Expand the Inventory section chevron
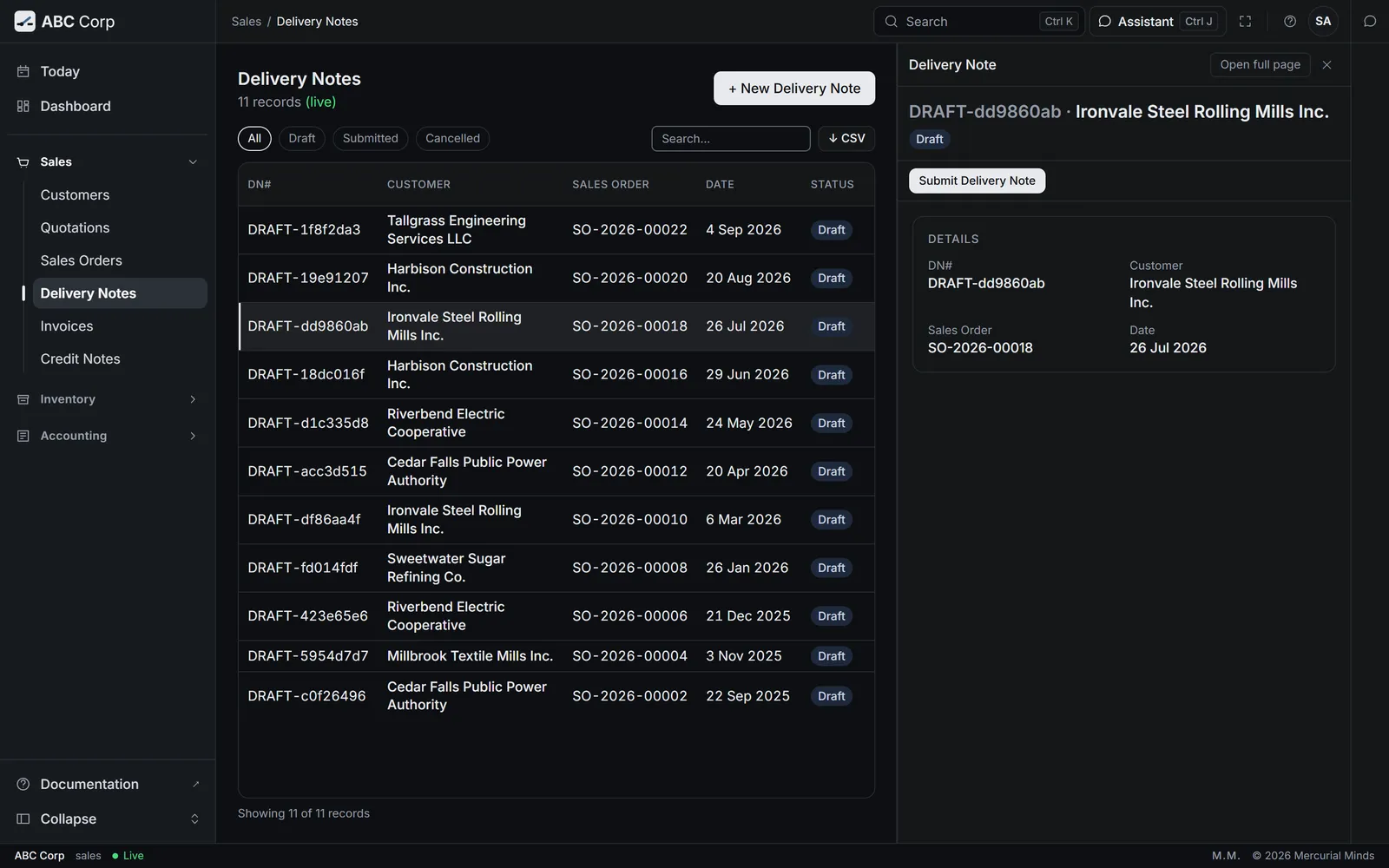 (x=193, y=399)
